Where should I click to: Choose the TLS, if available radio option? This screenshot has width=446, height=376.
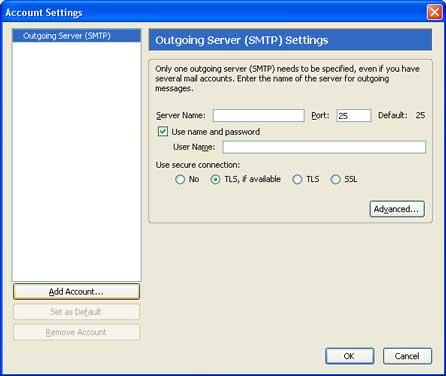click(x=215, y=179)
